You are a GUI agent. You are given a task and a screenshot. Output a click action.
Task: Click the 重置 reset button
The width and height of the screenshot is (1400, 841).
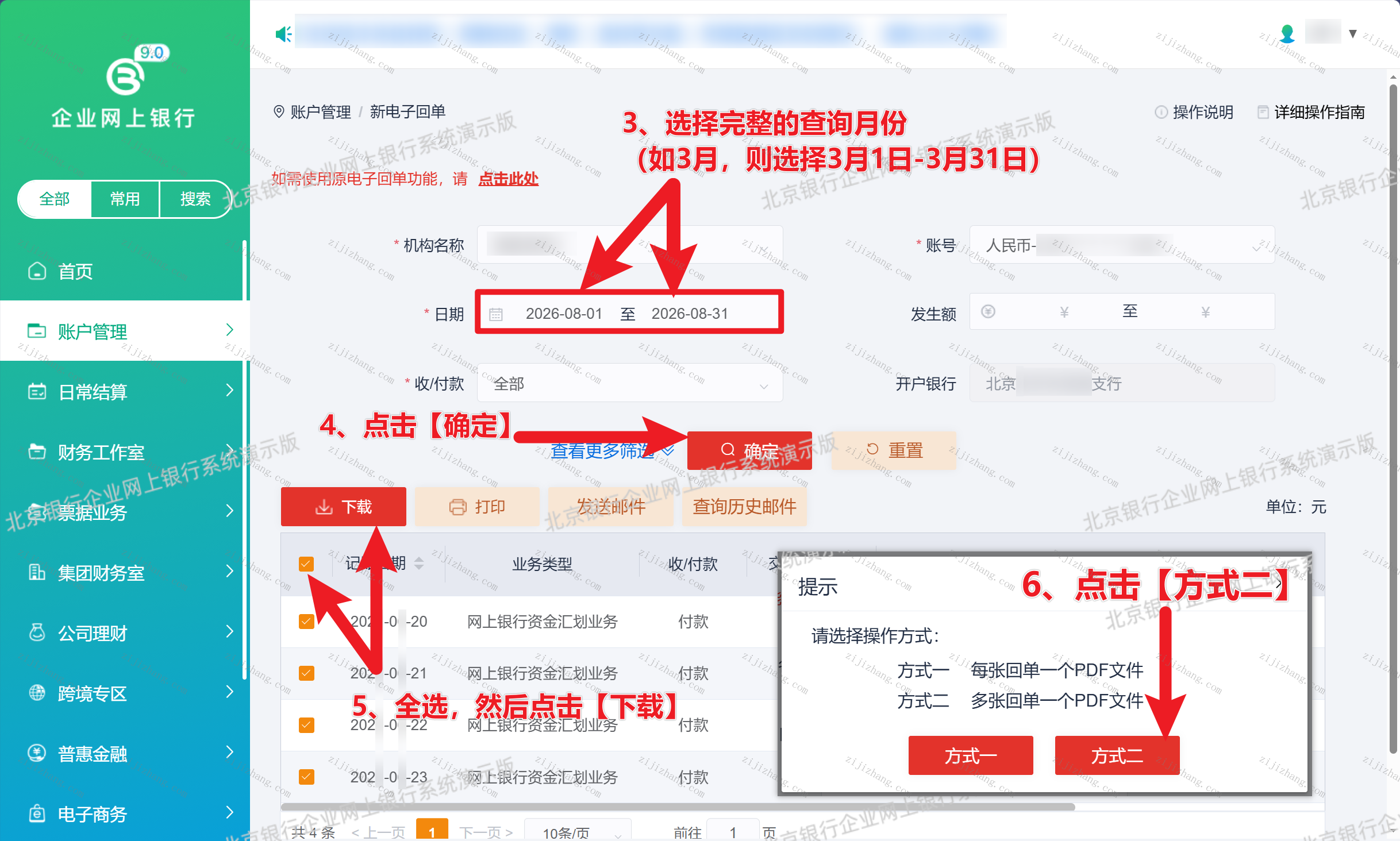pyautogui.click(x=894, y=450)
